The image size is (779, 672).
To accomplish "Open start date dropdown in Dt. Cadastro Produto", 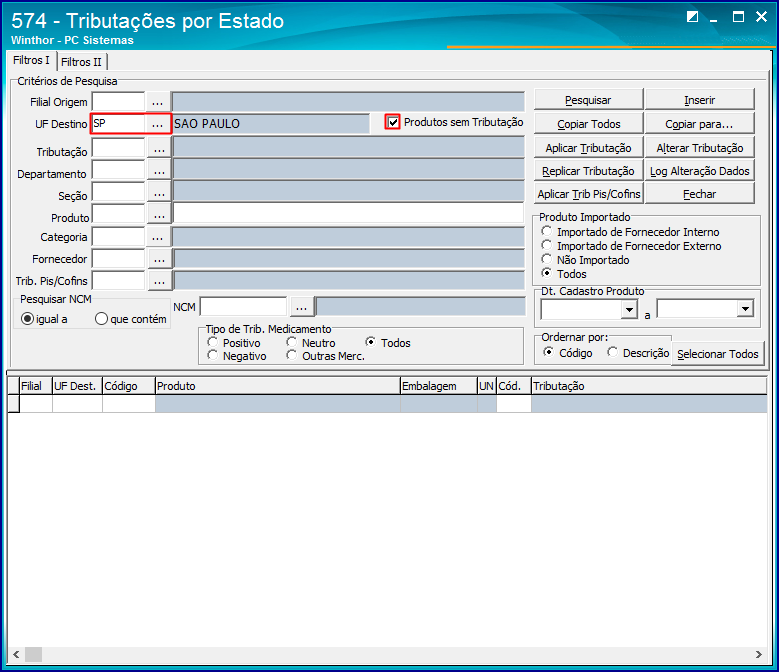I will point(629,310).
